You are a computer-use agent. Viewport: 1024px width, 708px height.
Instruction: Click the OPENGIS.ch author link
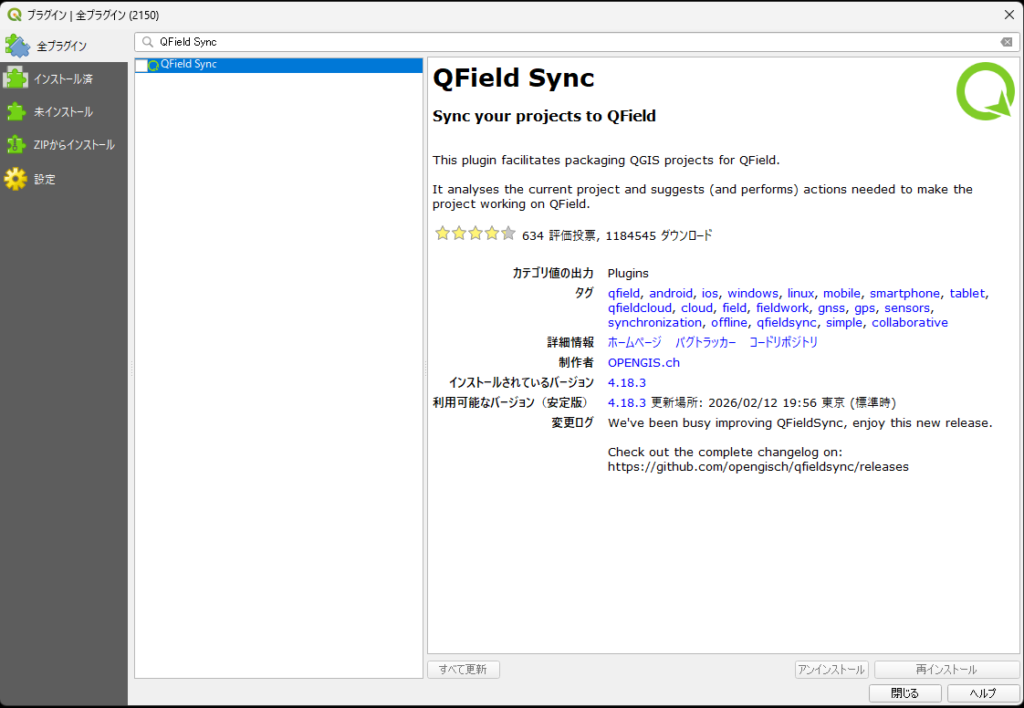click(x=643, y=362)
